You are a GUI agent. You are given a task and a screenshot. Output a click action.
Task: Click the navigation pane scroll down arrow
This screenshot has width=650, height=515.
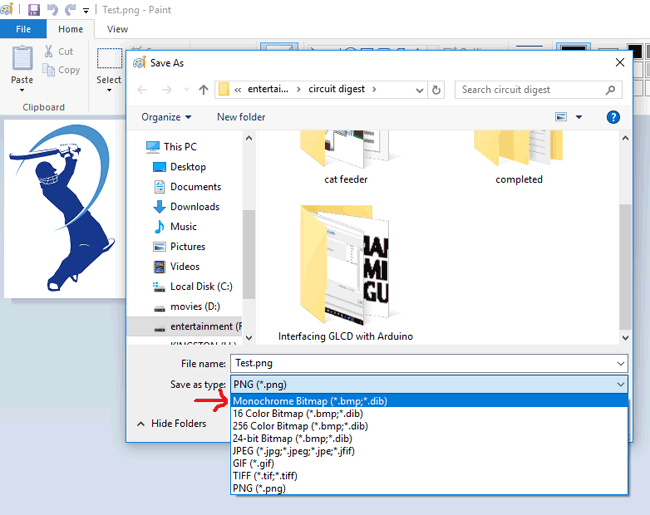point(249,338)
